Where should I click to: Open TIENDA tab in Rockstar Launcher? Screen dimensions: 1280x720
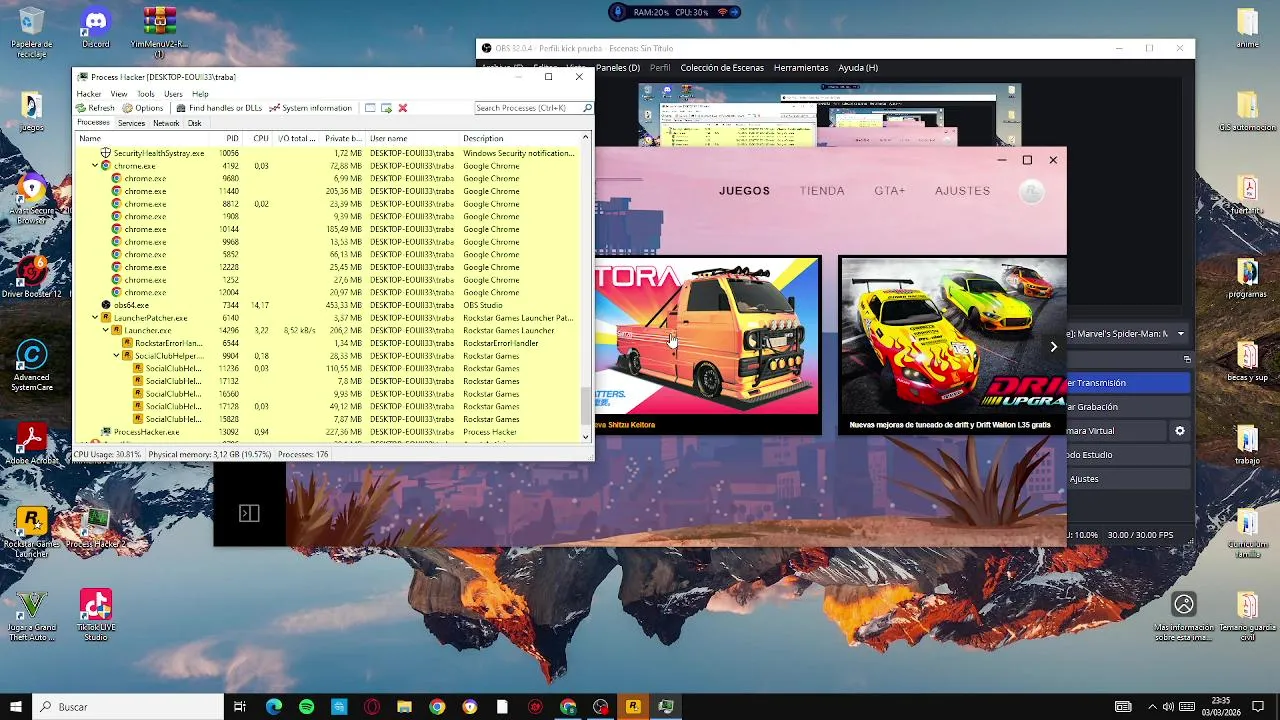pyautogui.click(x=822, y=191)
